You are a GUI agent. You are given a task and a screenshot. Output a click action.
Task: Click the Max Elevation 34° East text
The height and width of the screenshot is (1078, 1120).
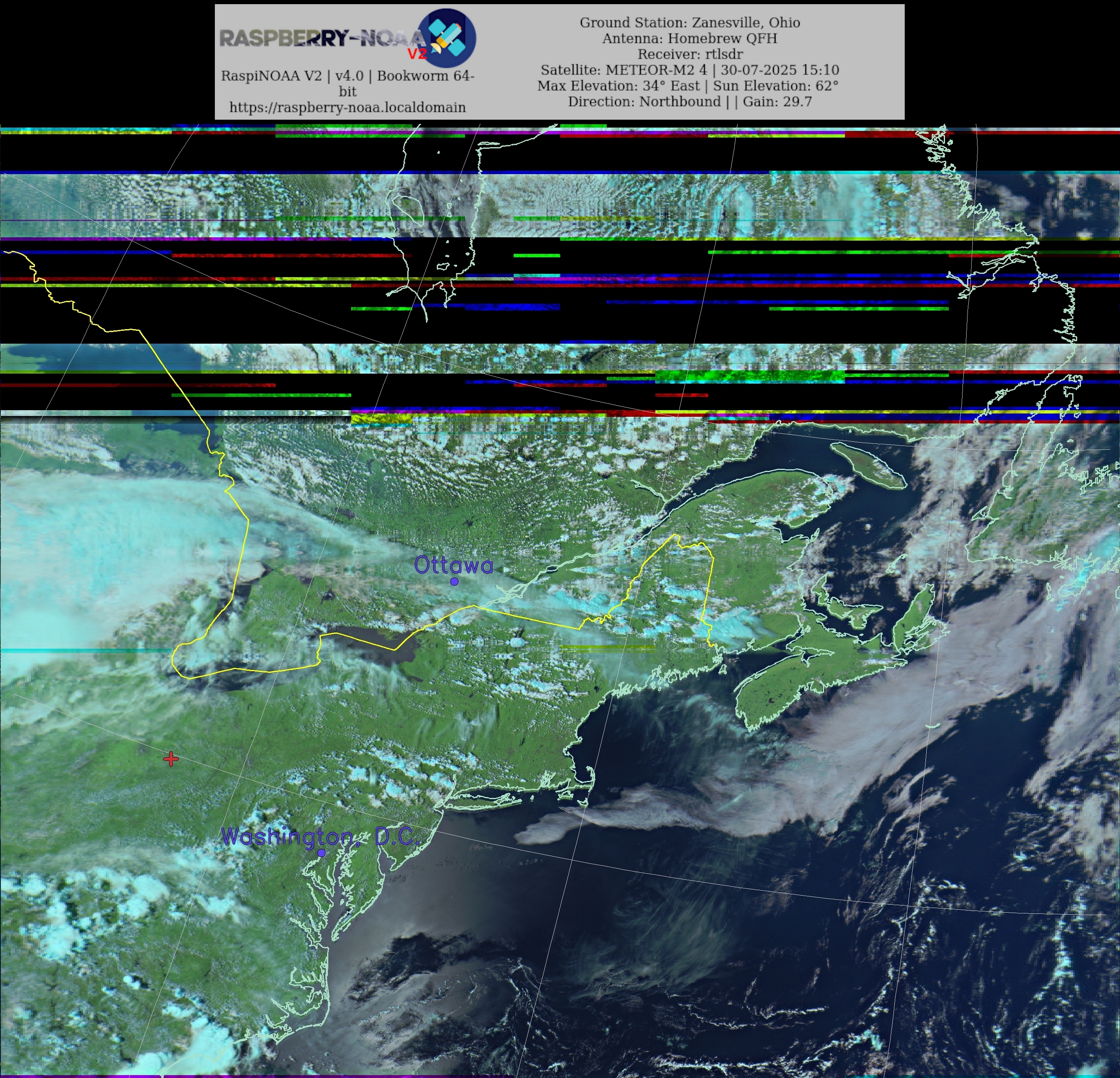[618, 86]
